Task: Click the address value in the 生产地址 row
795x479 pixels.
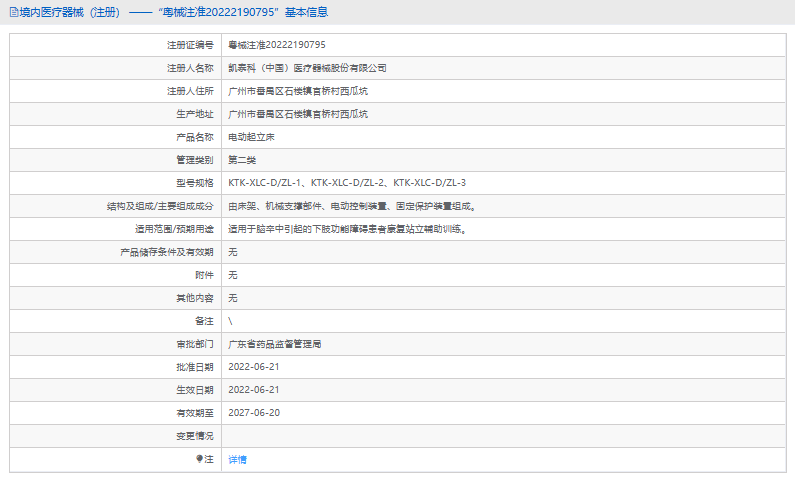Action: pos(298,114)
